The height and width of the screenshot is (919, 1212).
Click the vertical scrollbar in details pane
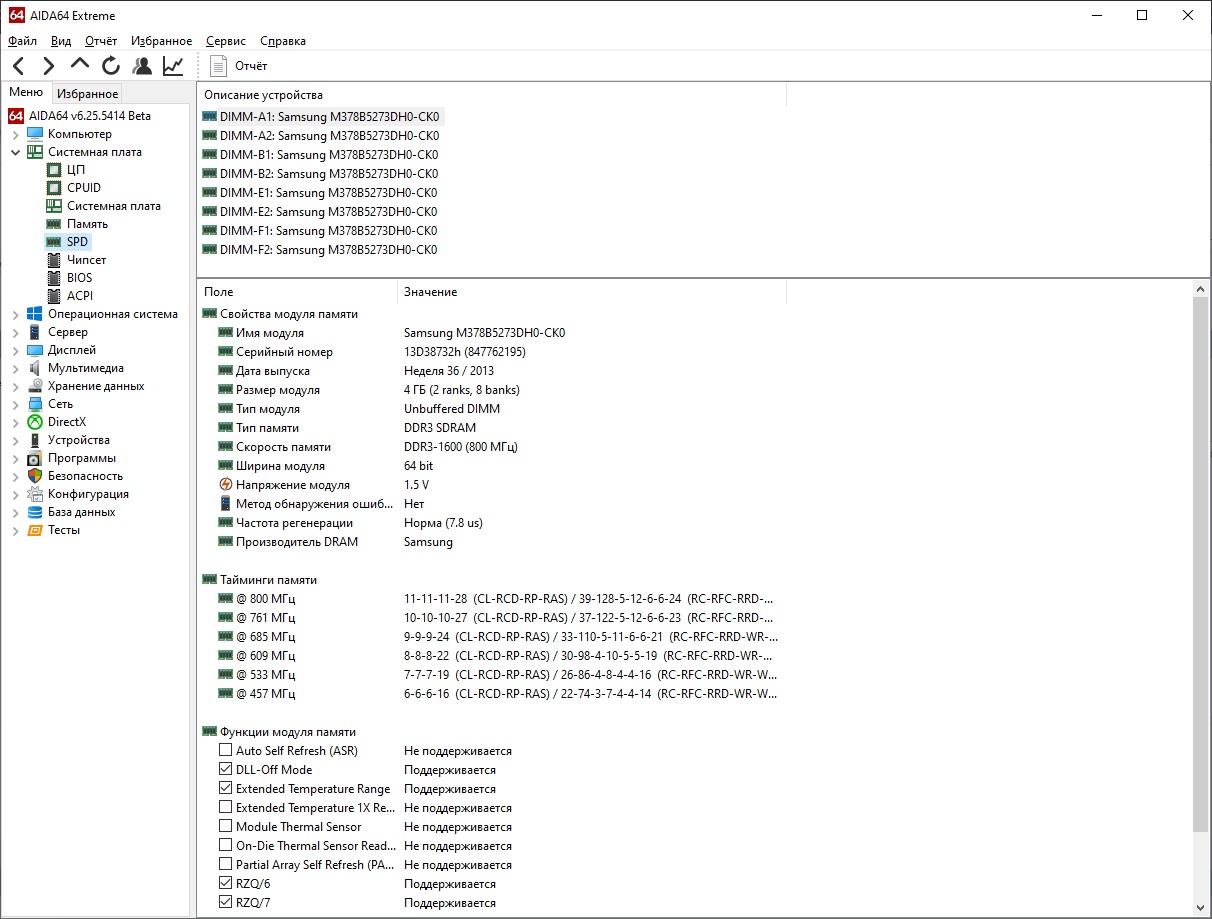[1201, 565]
